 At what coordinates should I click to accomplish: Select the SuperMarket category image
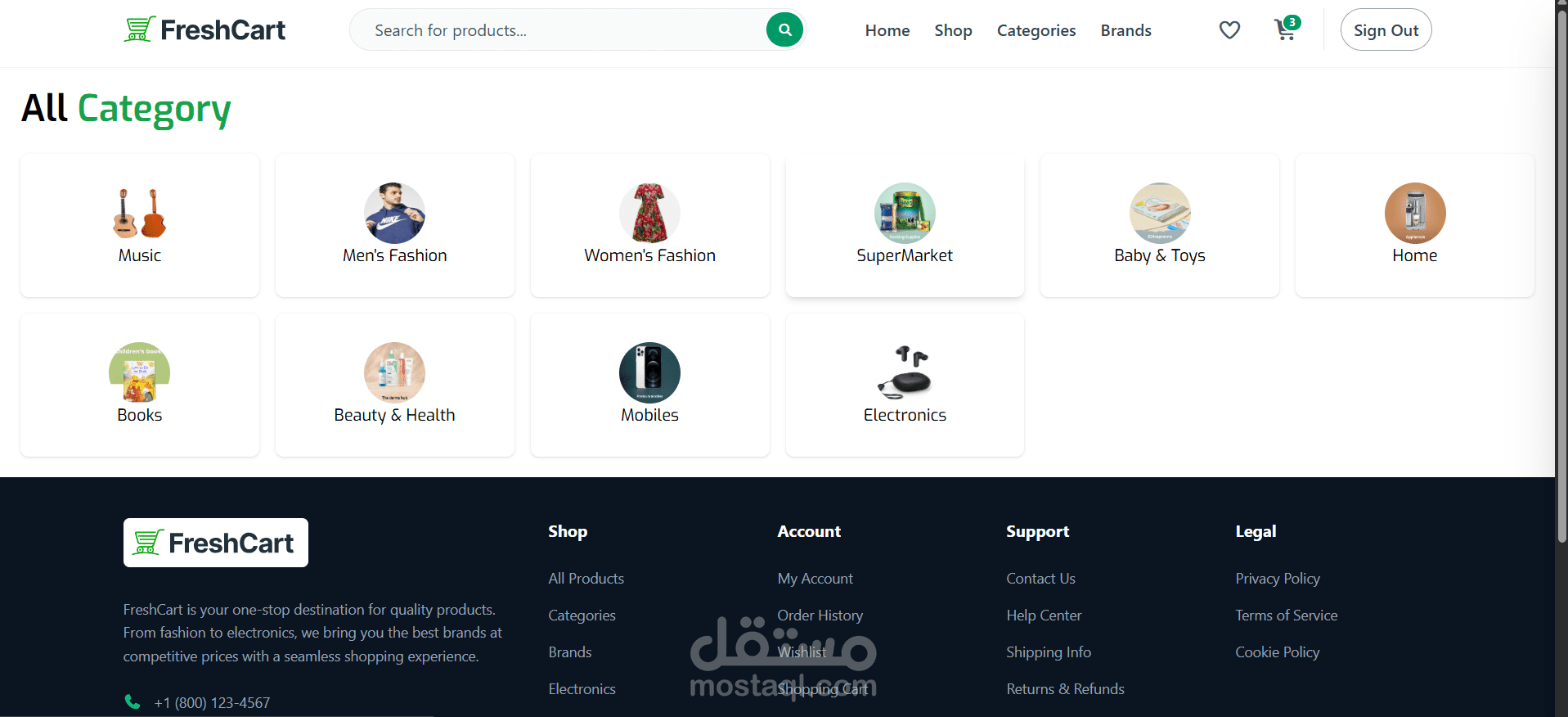905,213
